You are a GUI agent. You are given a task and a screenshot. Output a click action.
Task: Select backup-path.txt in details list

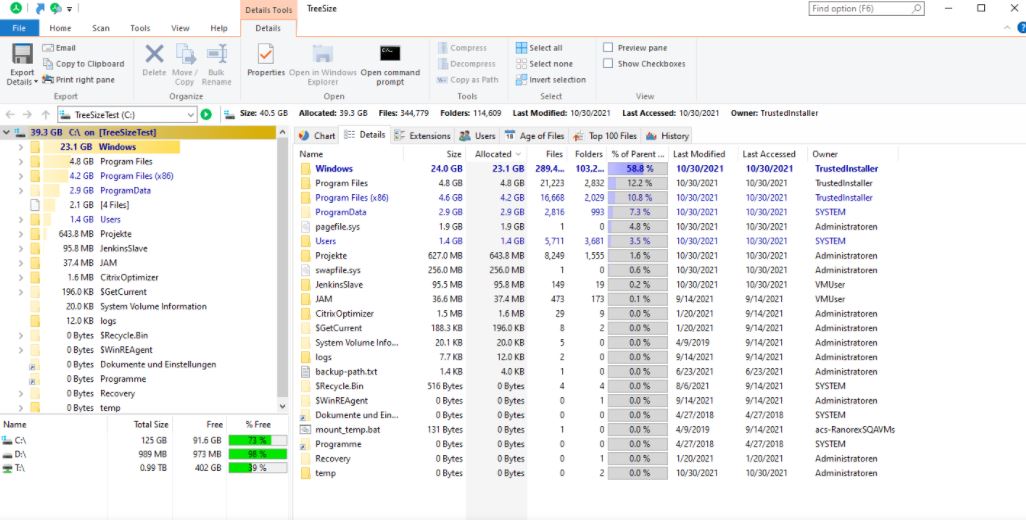(x=345, y=372)
